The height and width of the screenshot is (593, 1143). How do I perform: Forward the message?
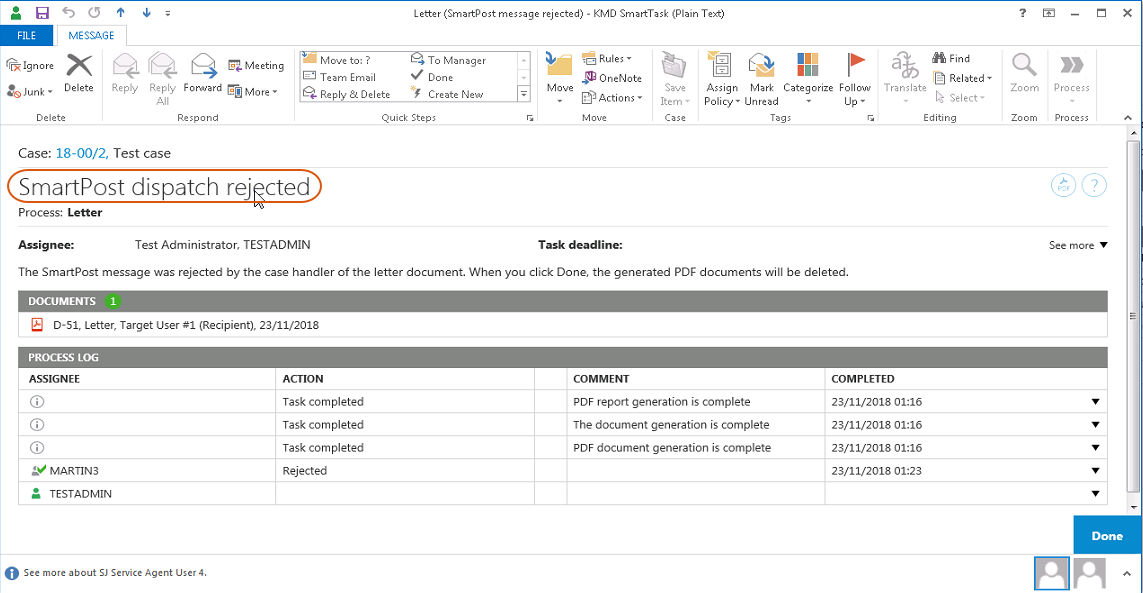(x=203, y=73)
